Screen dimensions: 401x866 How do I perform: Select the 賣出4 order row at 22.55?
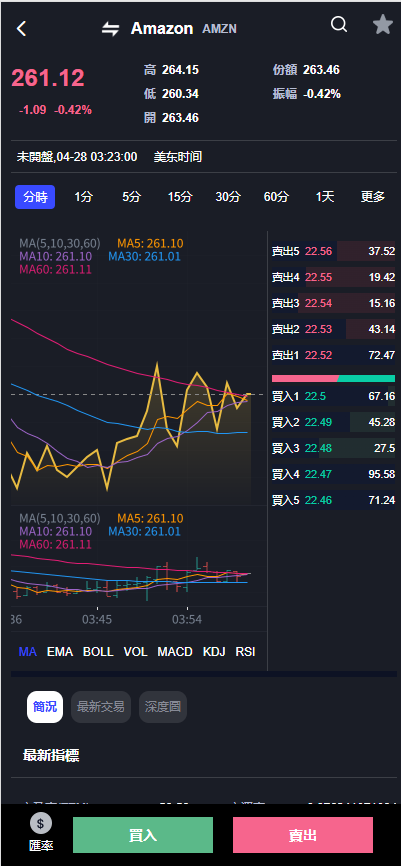point(333,277)
